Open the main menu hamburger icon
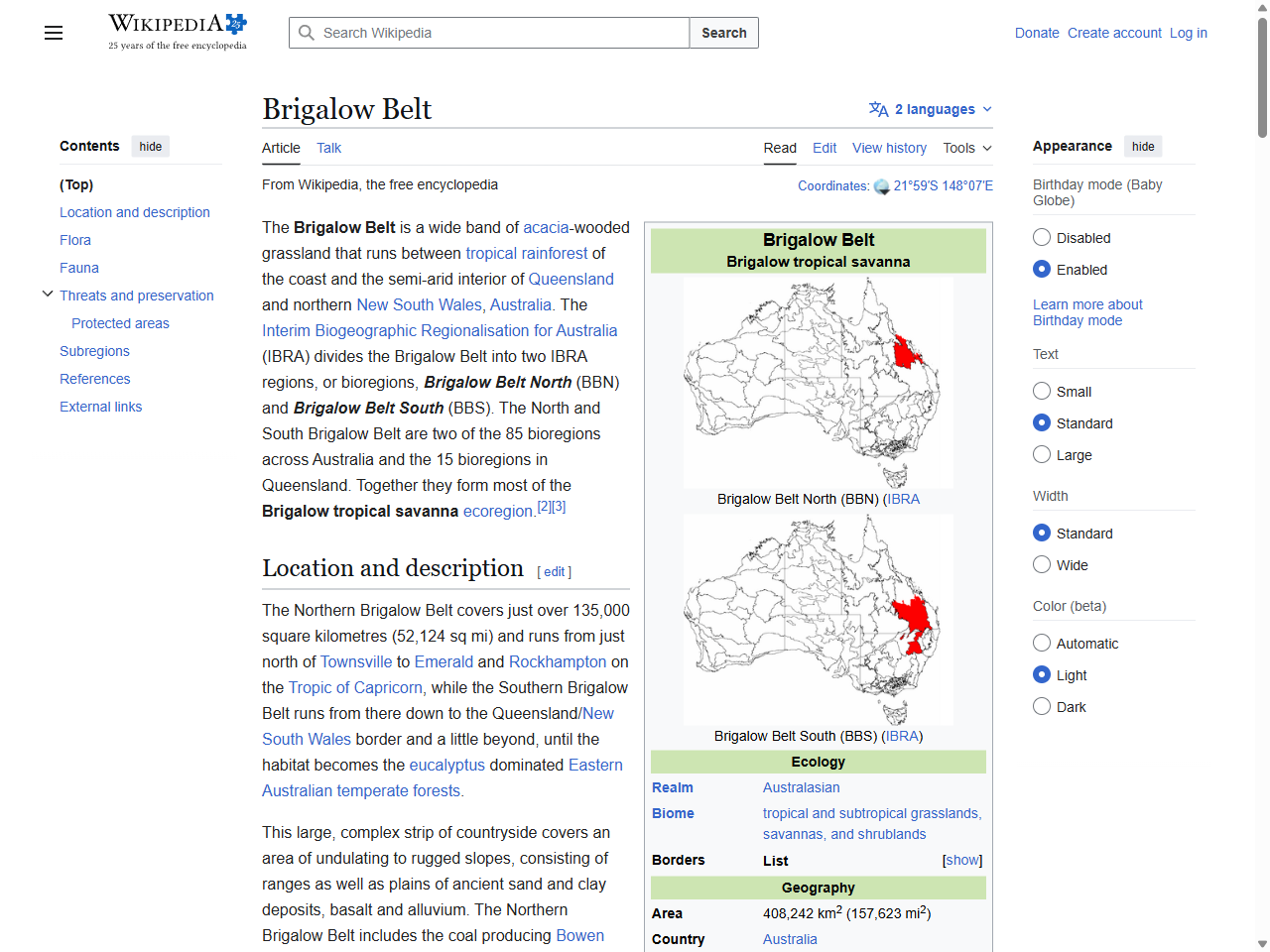Viewport: 1270px width, 952px height. coord(53,33)
